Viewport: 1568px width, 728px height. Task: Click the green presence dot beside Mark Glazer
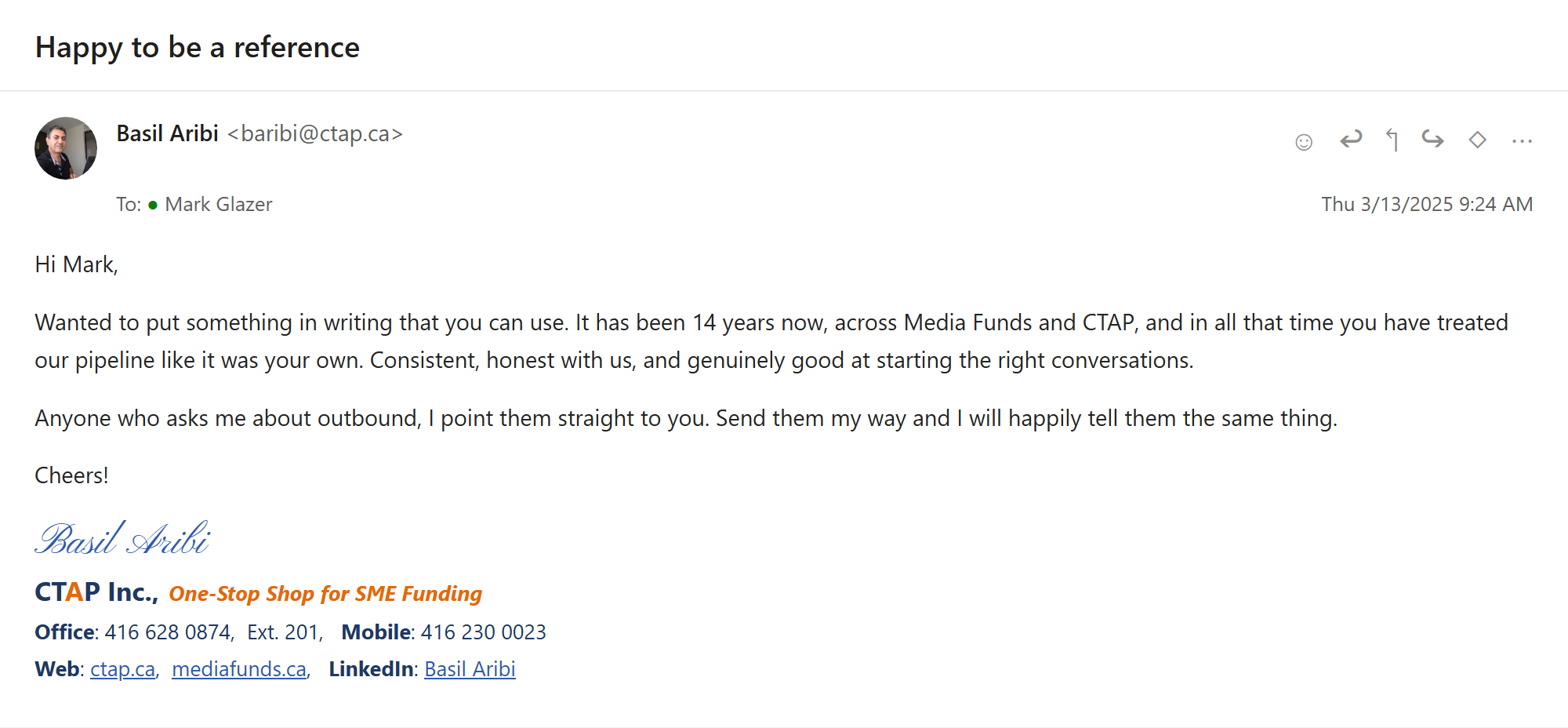[x=153, y=206]
